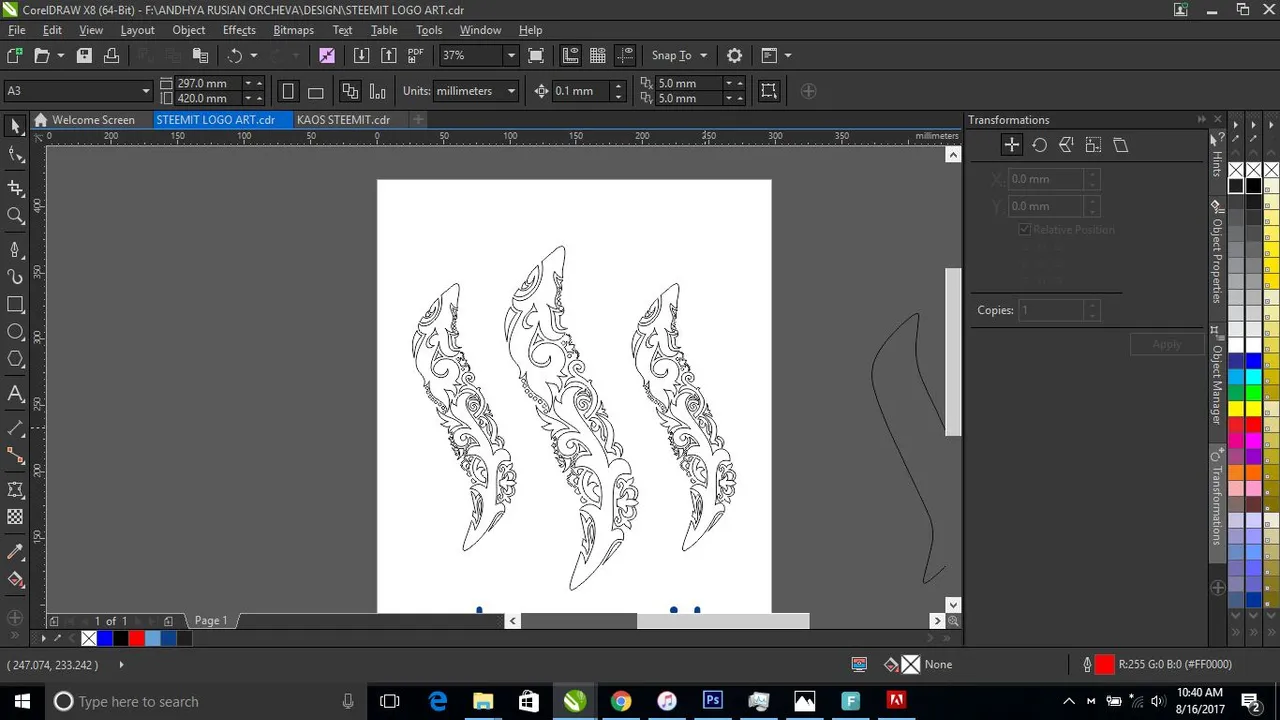Screen dimensions: 1280x720
Task: Select the Rectangle tool
Action: 15,304
